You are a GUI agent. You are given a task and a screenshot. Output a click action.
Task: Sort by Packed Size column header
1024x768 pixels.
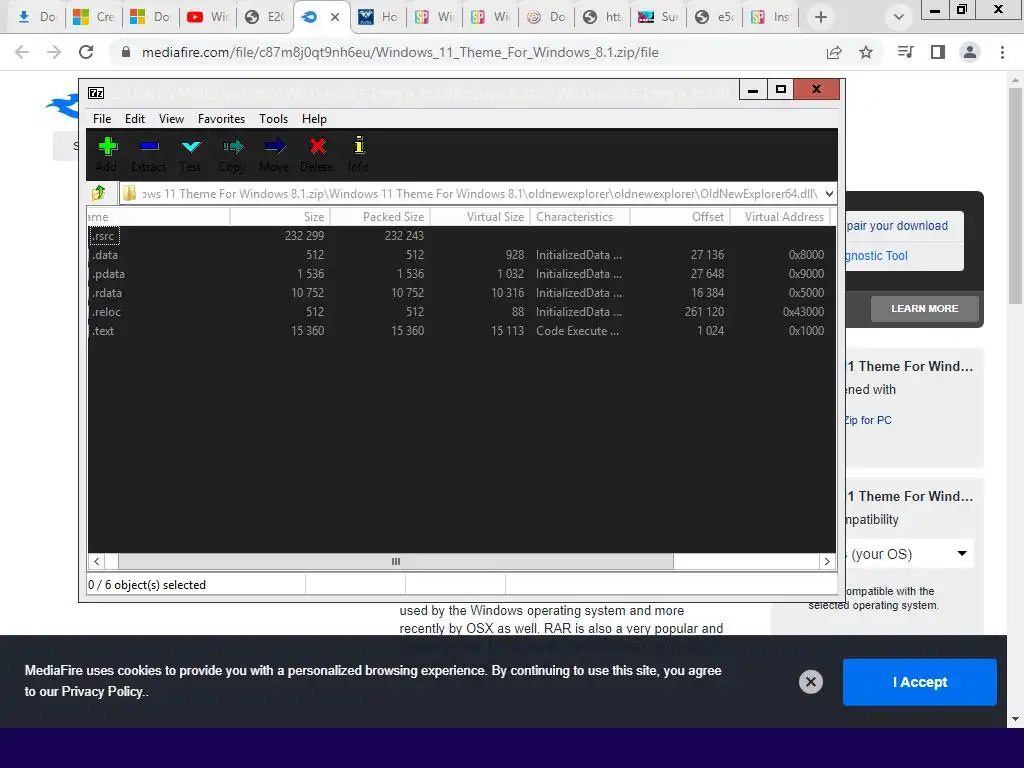point(380,217)
